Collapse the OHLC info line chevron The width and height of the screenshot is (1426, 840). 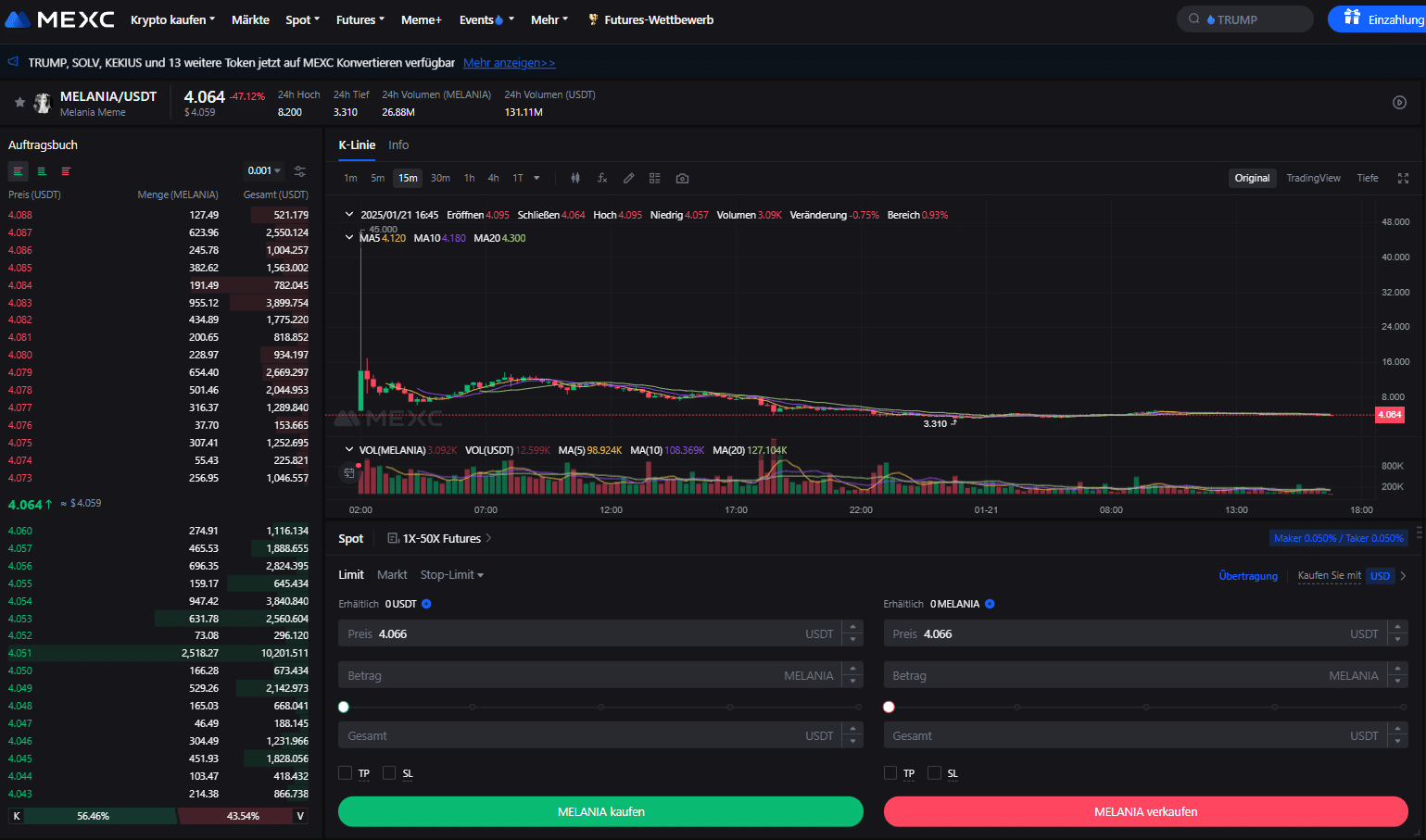[x=349, y=214]
